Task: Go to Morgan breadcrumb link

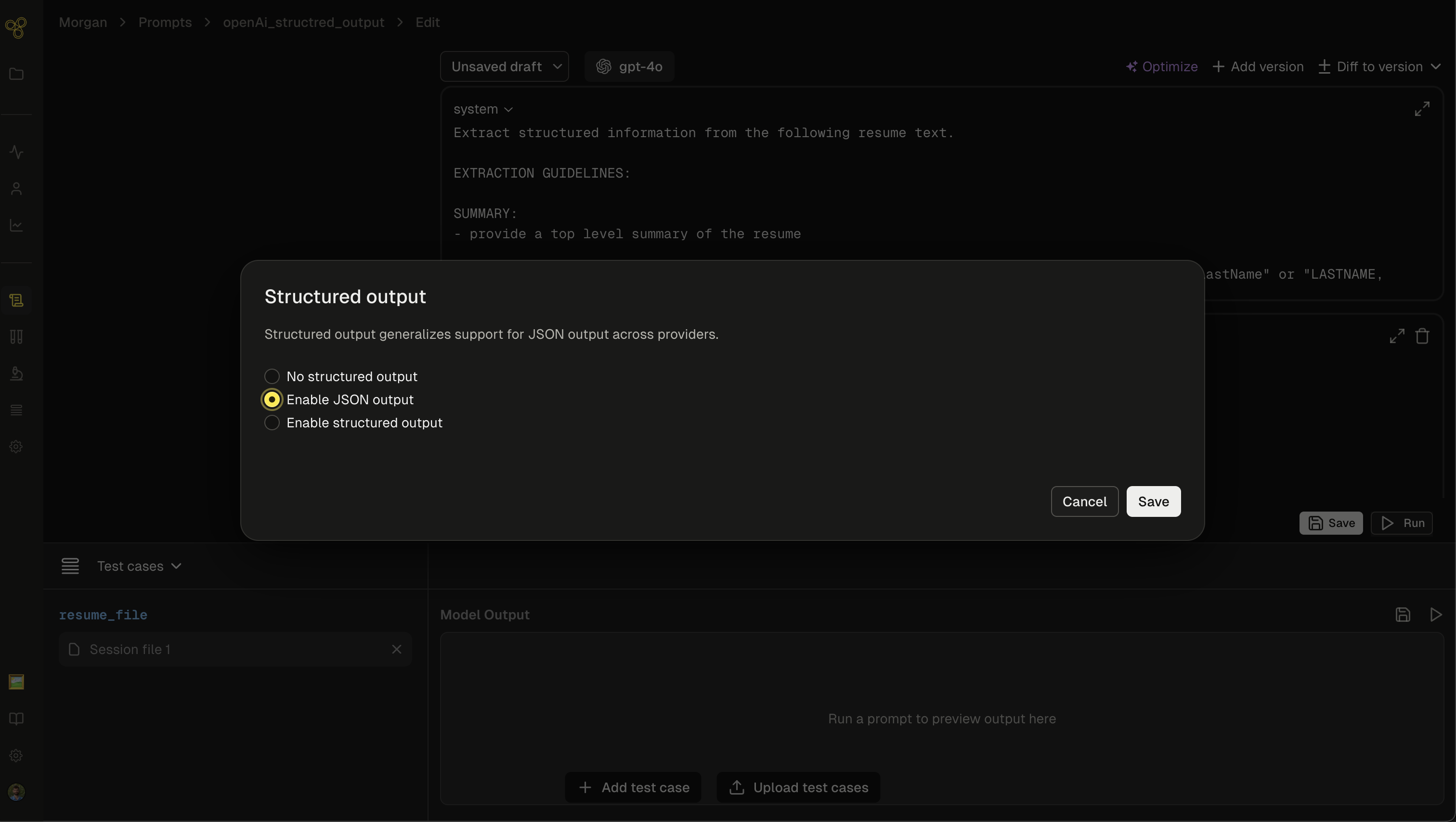Action: click(82, 22)
